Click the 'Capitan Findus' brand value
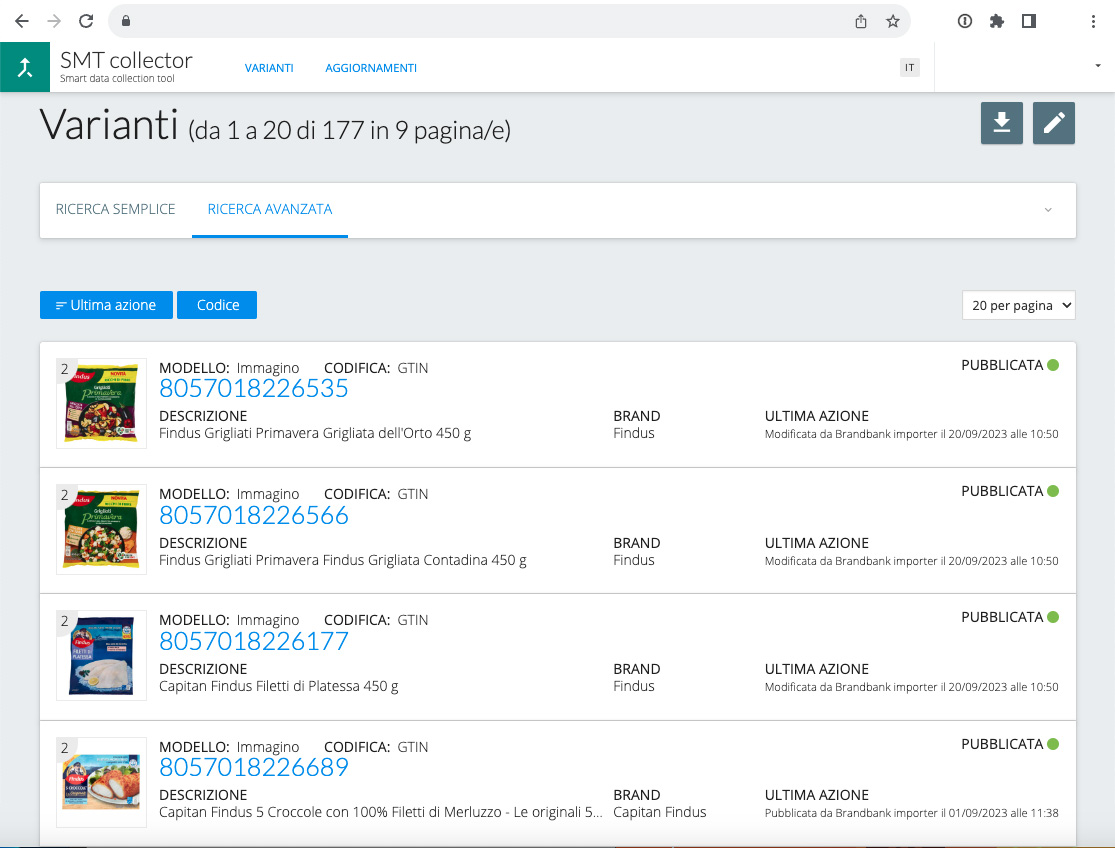This screenshot has height=848, width=1115. 660,812
